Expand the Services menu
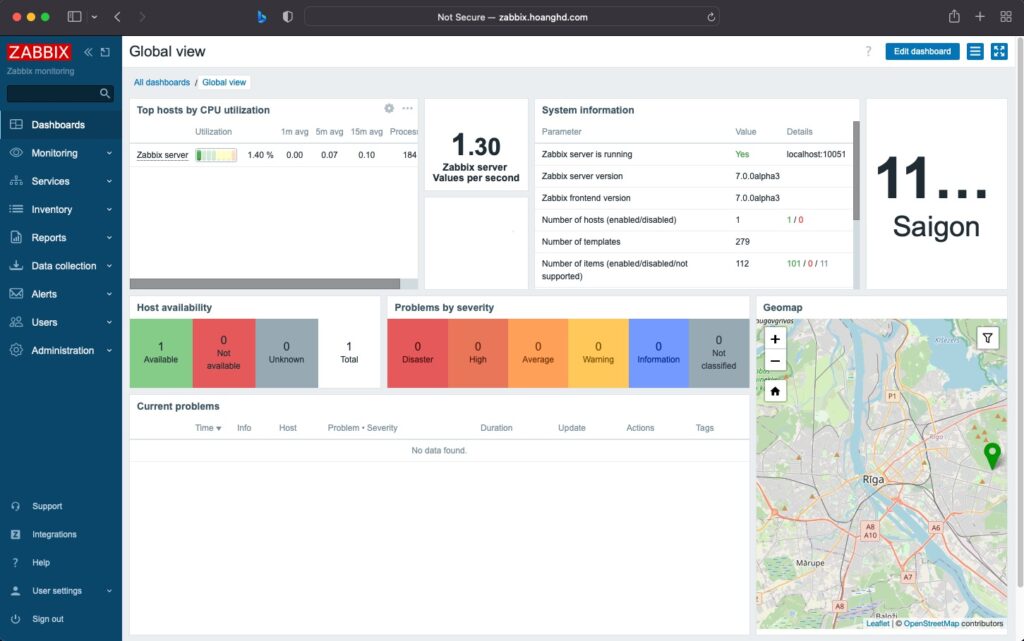This screenshot has width=1024, height=641. (x=61, y=181)
